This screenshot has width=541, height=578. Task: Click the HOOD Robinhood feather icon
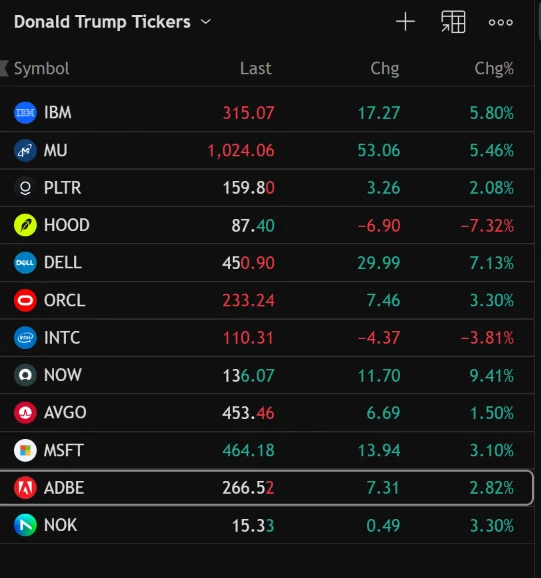(25, 225)
